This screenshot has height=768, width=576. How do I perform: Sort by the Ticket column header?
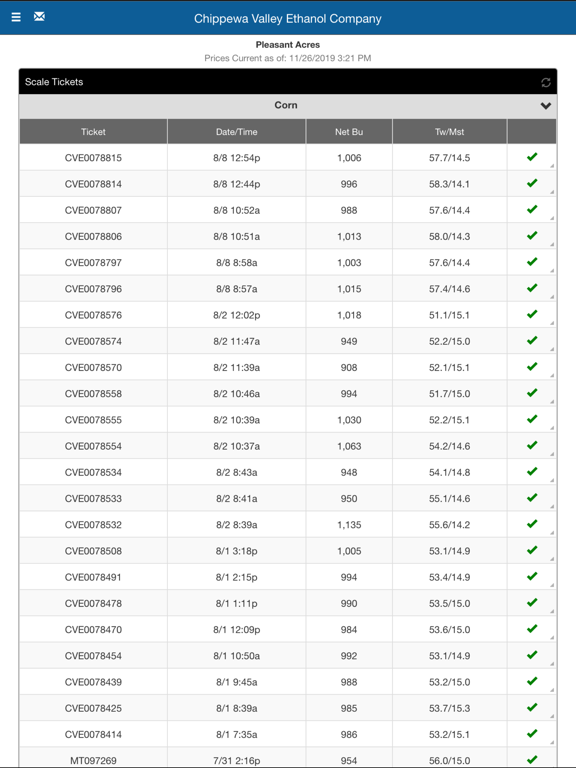(93, 131)
